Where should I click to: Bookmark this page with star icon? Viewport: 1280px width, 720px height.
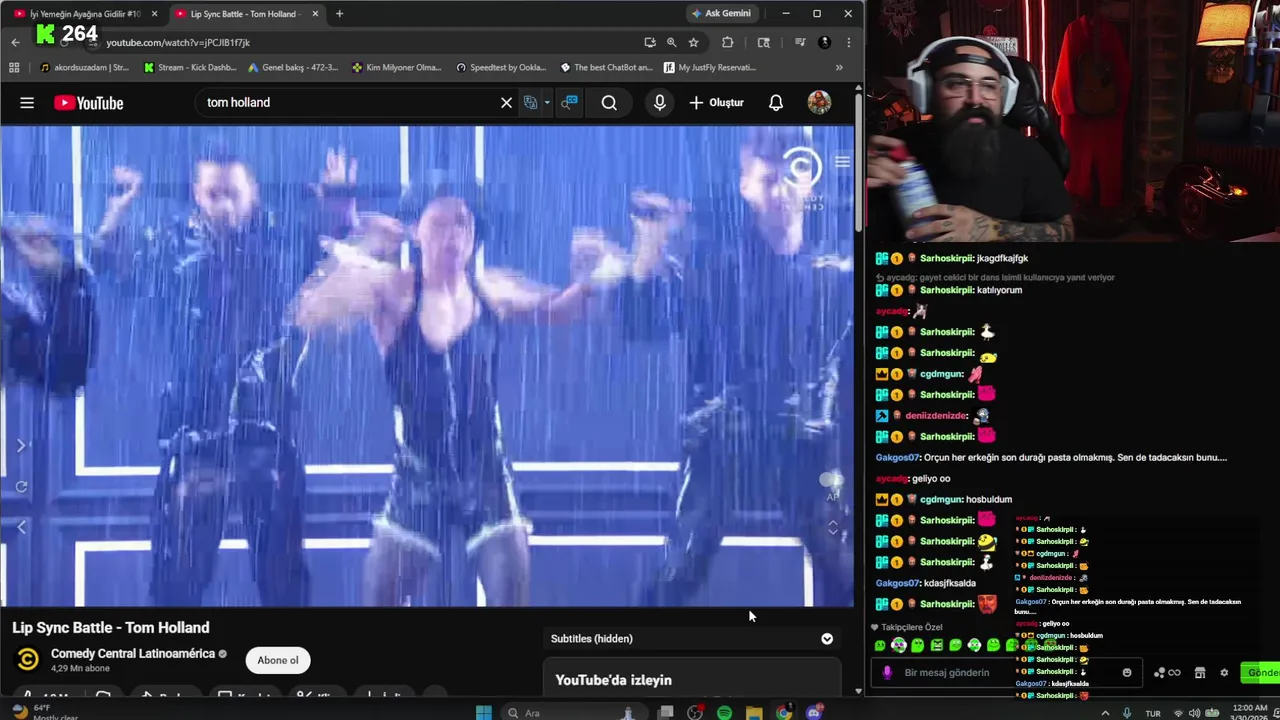pos(693,42)
